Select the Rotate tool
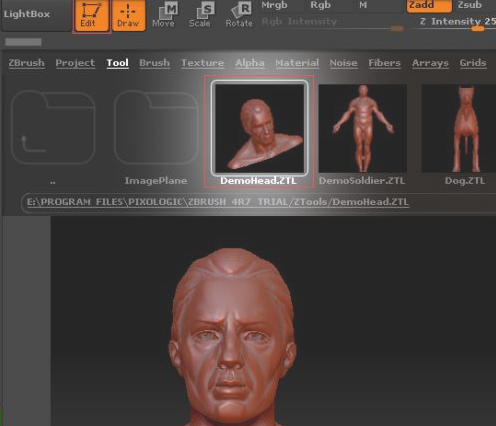The width and height of the screenshot is (496, 426). [239, 16]
